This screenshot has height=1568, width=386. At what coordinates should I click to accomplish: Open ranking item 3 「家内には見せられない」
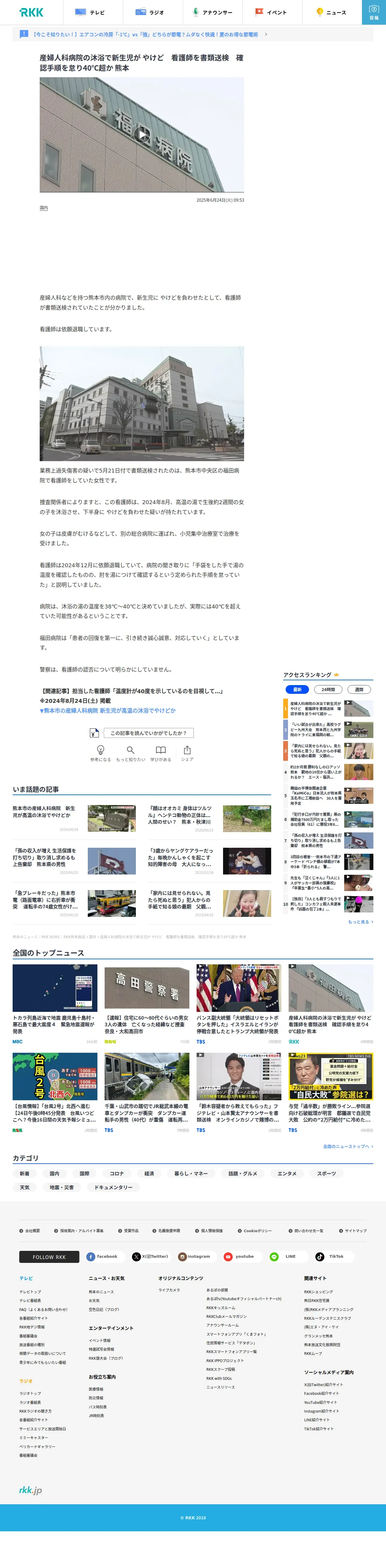click(328, 751)
